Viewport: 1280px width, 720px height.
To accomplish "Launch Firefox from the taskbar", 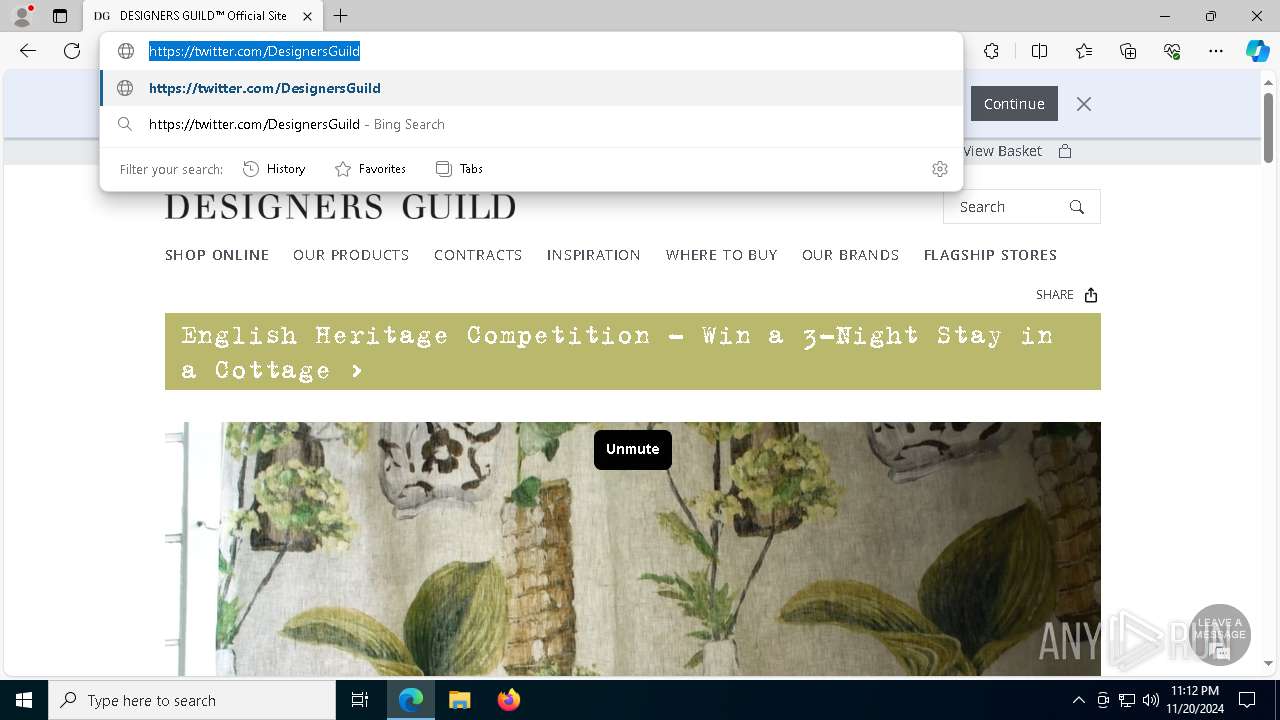I will tap(509, 700).
